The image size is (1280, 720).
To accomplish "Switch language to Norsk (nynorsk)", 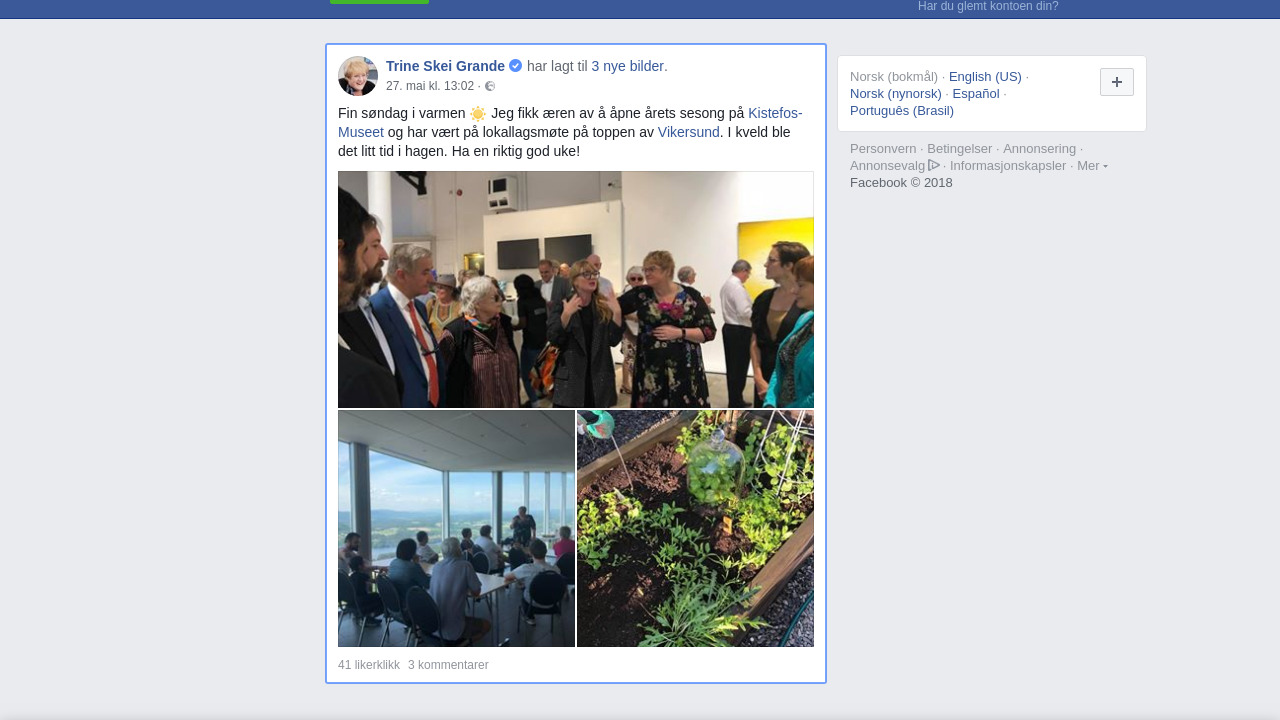I will (896, 94).
